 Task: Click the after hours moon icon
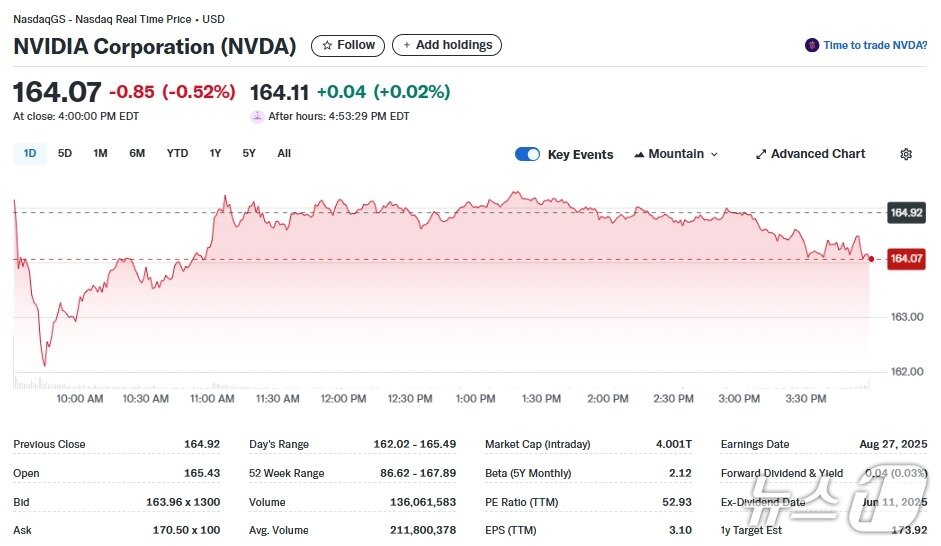pos(257,116)
